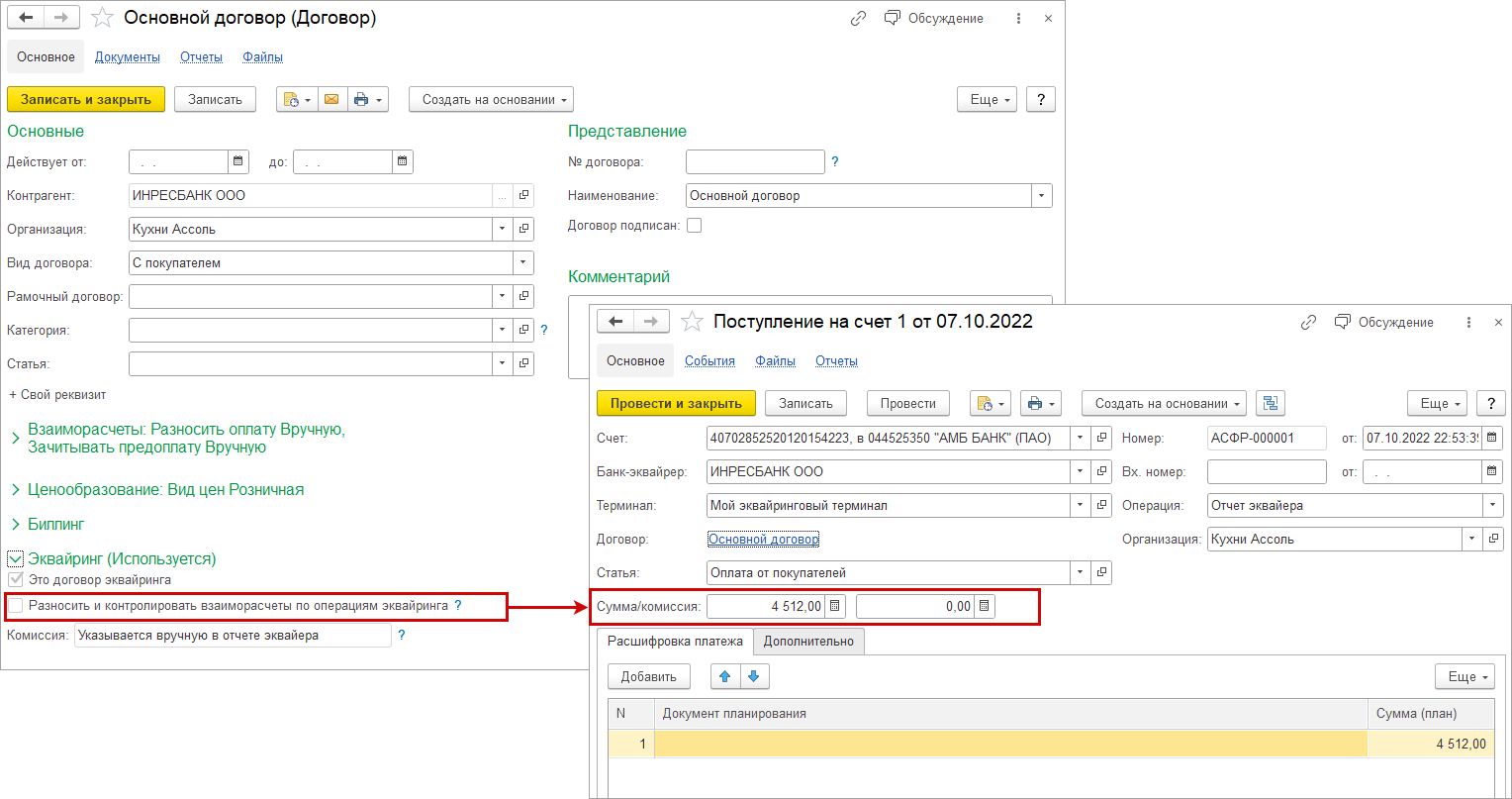The width and height of the screenshot is (1512, 799).
Task: Open Вид договора dropdown
Action: pyautogui.click(x=523, y=263)
